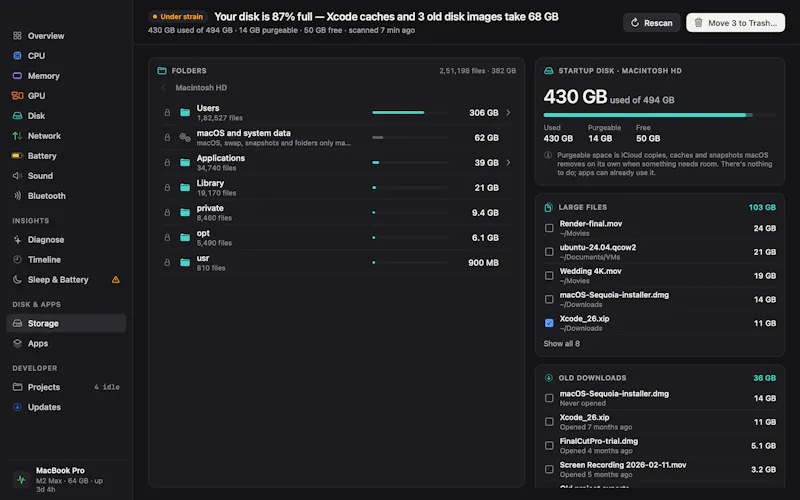
Task: Click the Network arrows icon
Action: (17, 136)
